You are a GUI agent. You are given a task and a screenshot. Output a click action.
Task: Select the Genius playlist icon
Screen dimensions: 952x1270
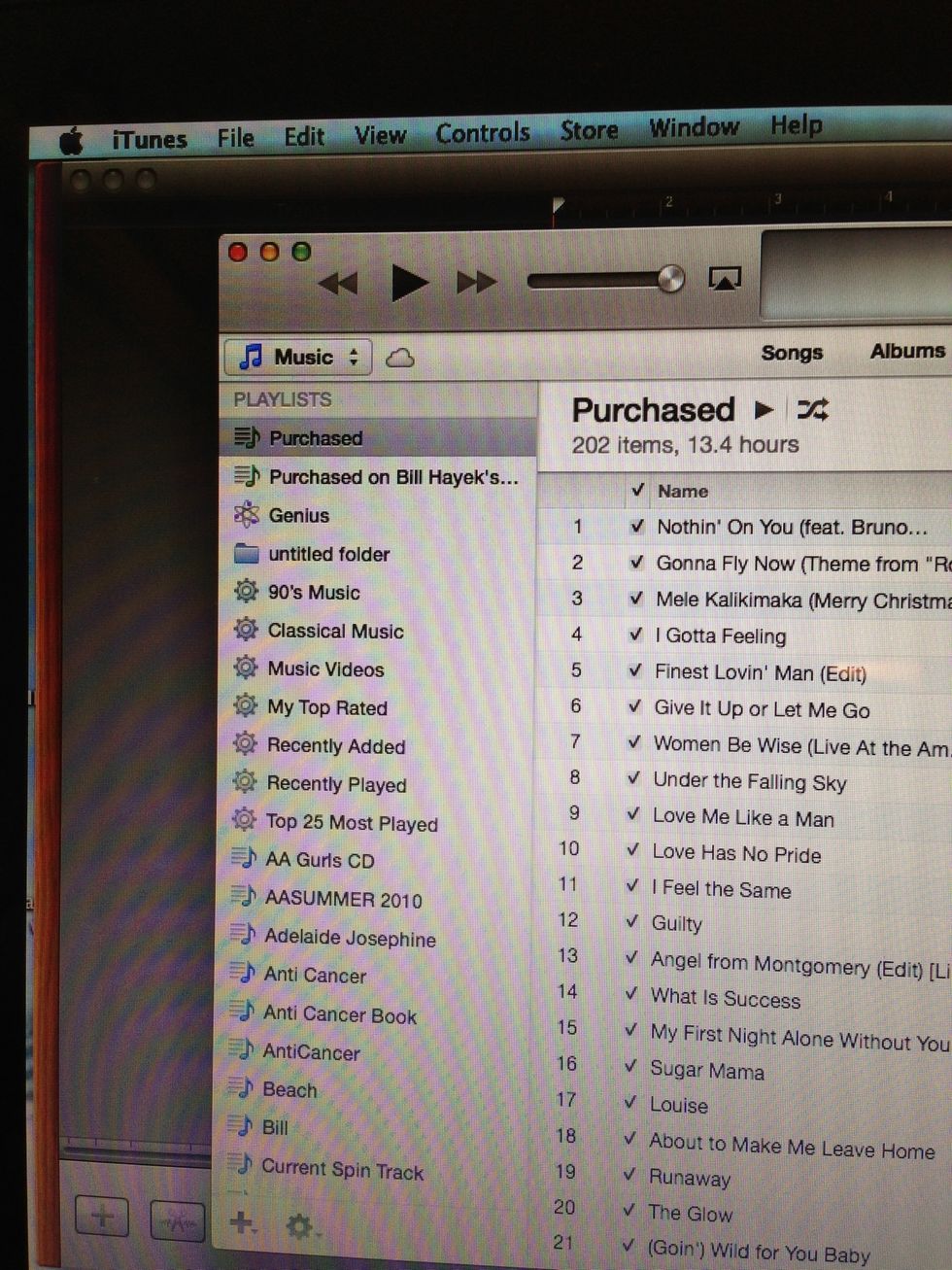pos(246,516)
